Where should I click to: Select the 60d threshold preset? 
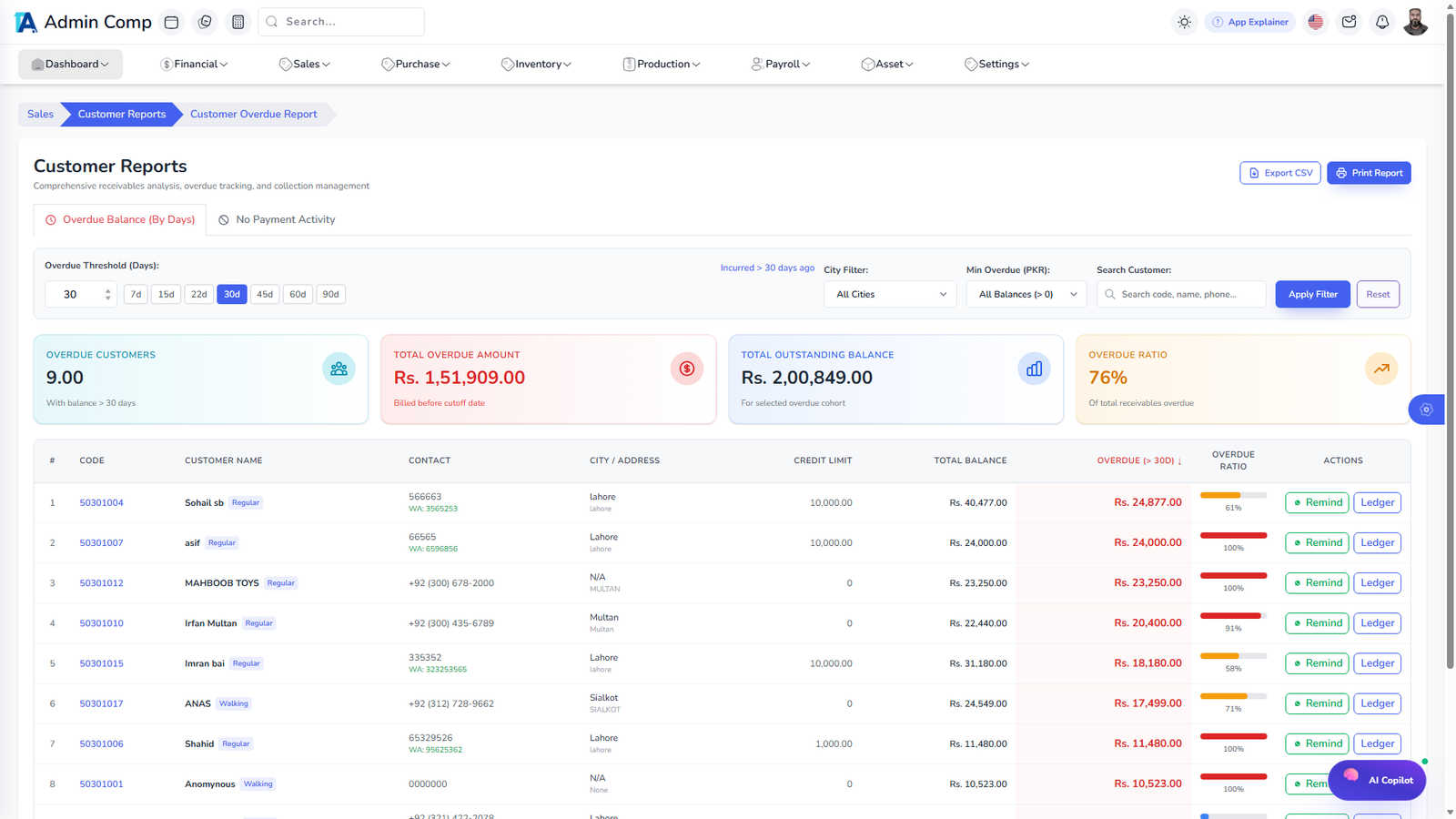298,294
